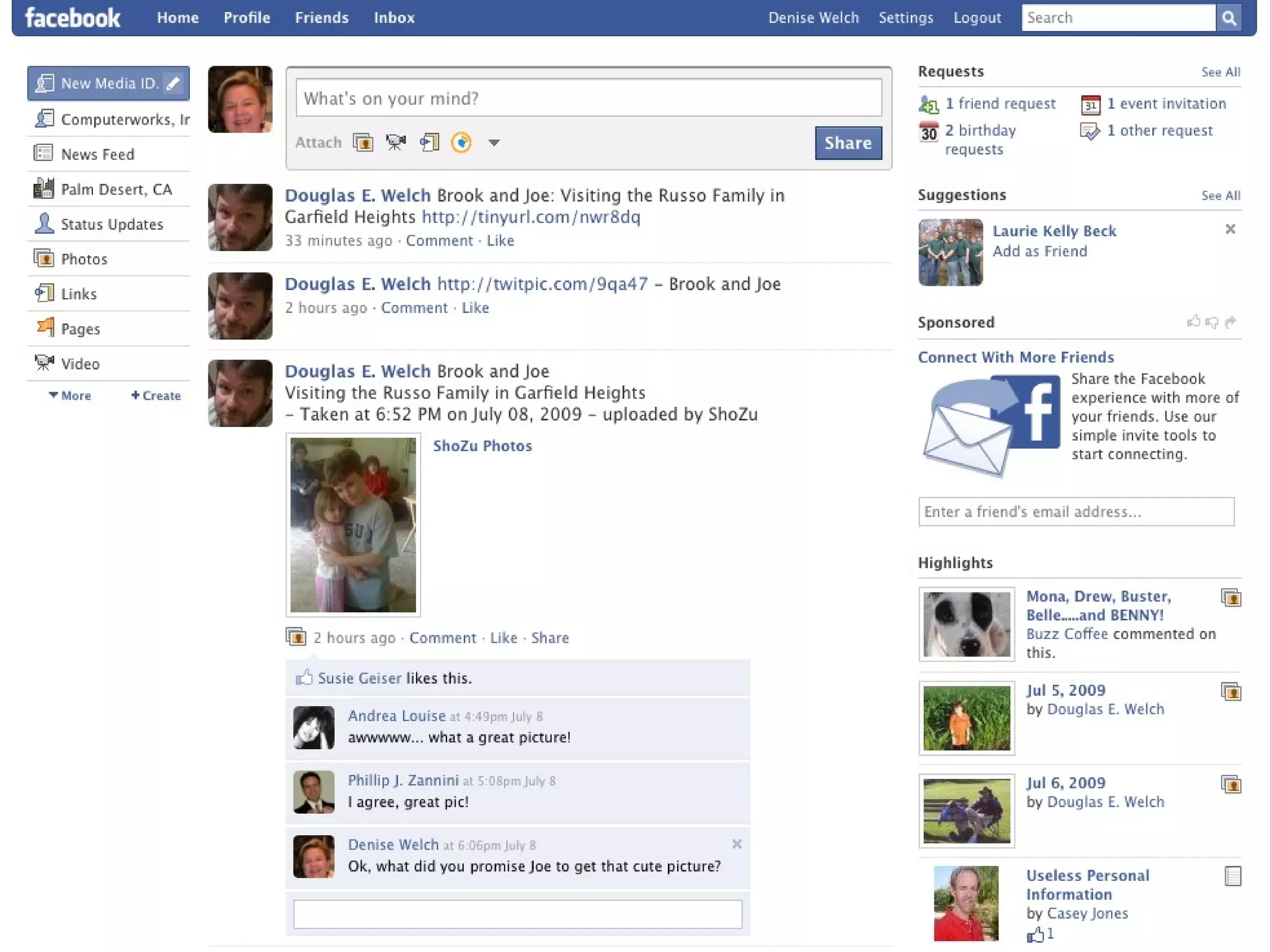Open the Inbox menu item
Screen dimensions: 1270x952
pos(394,18)
